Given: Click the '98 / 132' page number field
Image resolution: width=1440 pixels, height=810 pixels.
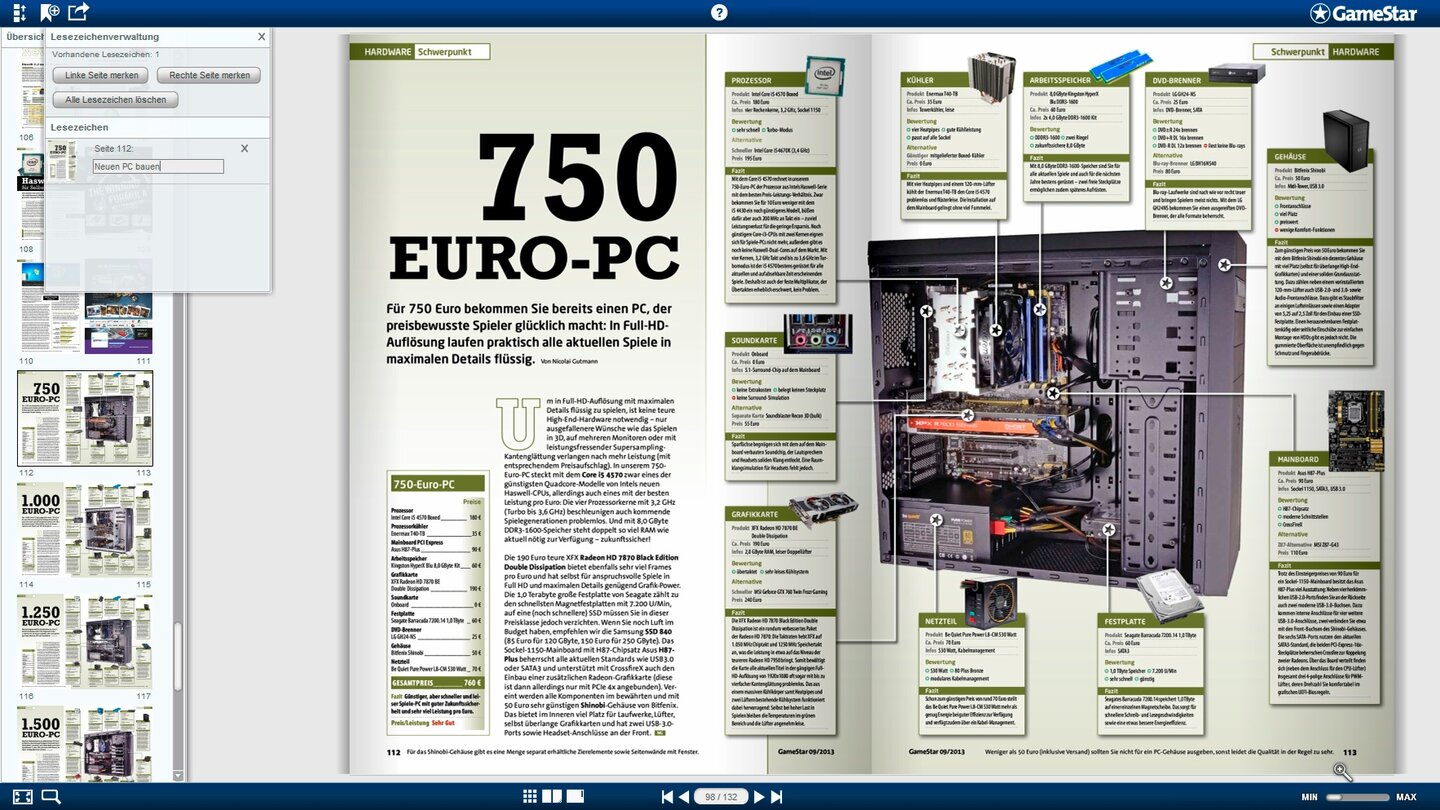Looking at the screenshot, I should (721, 797).
